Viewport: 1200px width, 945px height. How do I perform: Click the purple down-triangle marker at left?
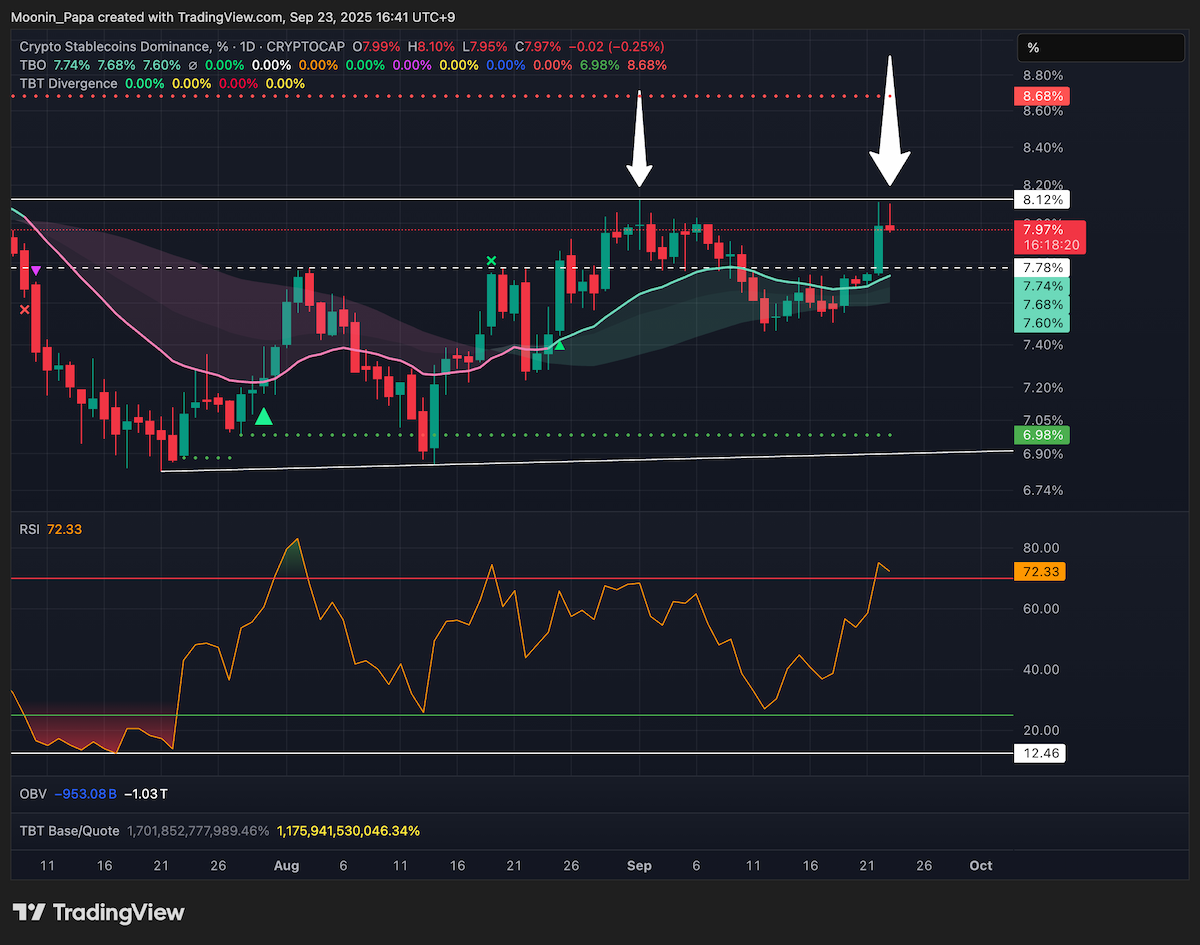pyautogui.click(x=36, y=270)
